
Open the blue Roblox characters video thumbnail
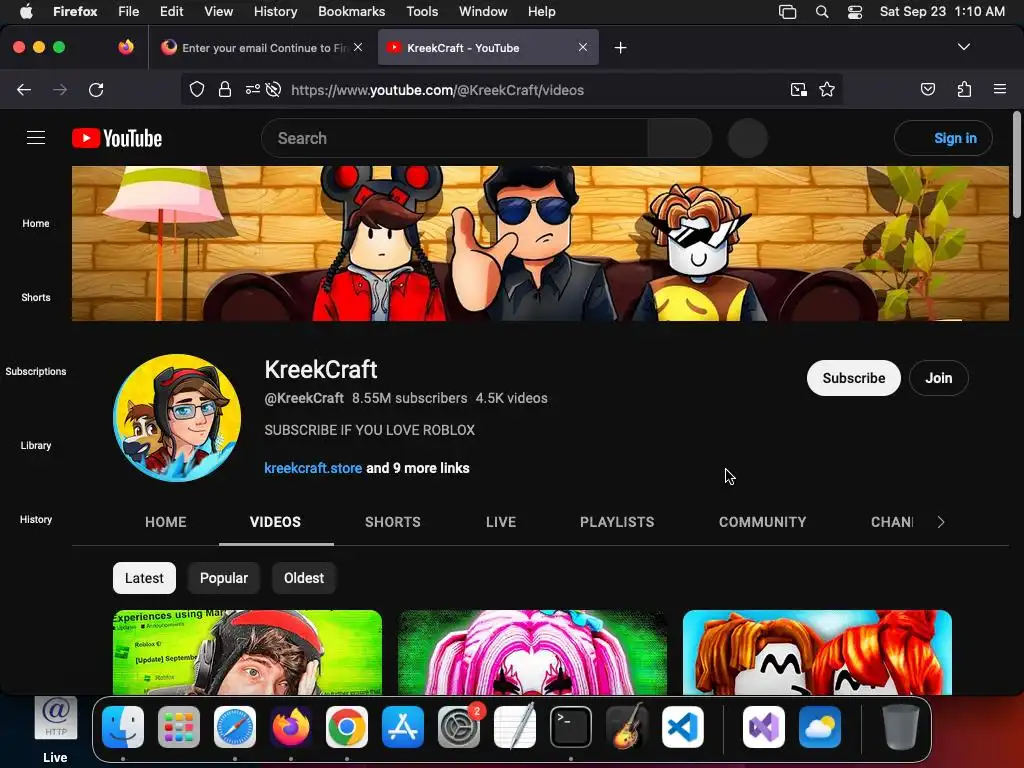pos(817,652)
